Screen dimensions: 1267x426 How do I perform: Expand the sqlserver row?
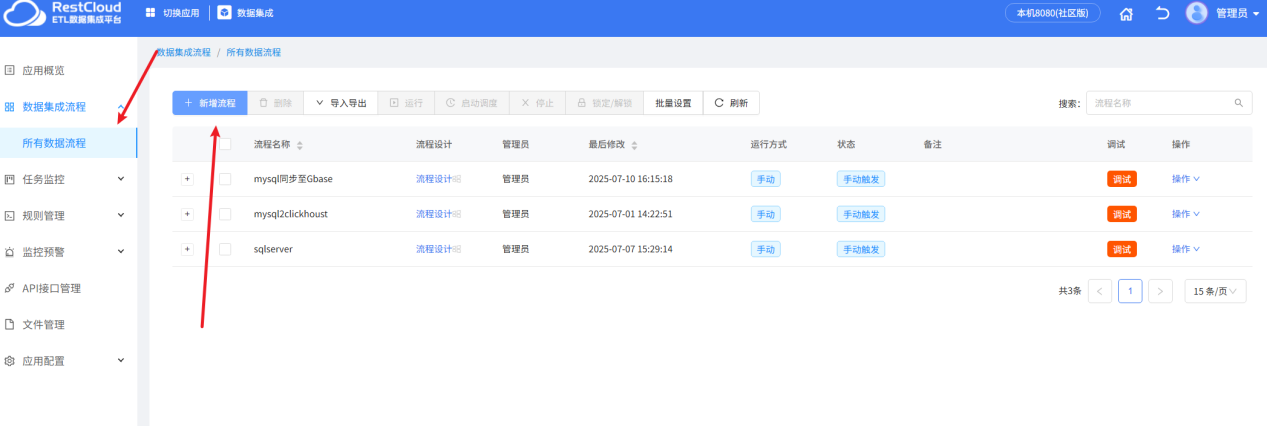(187, 249)
